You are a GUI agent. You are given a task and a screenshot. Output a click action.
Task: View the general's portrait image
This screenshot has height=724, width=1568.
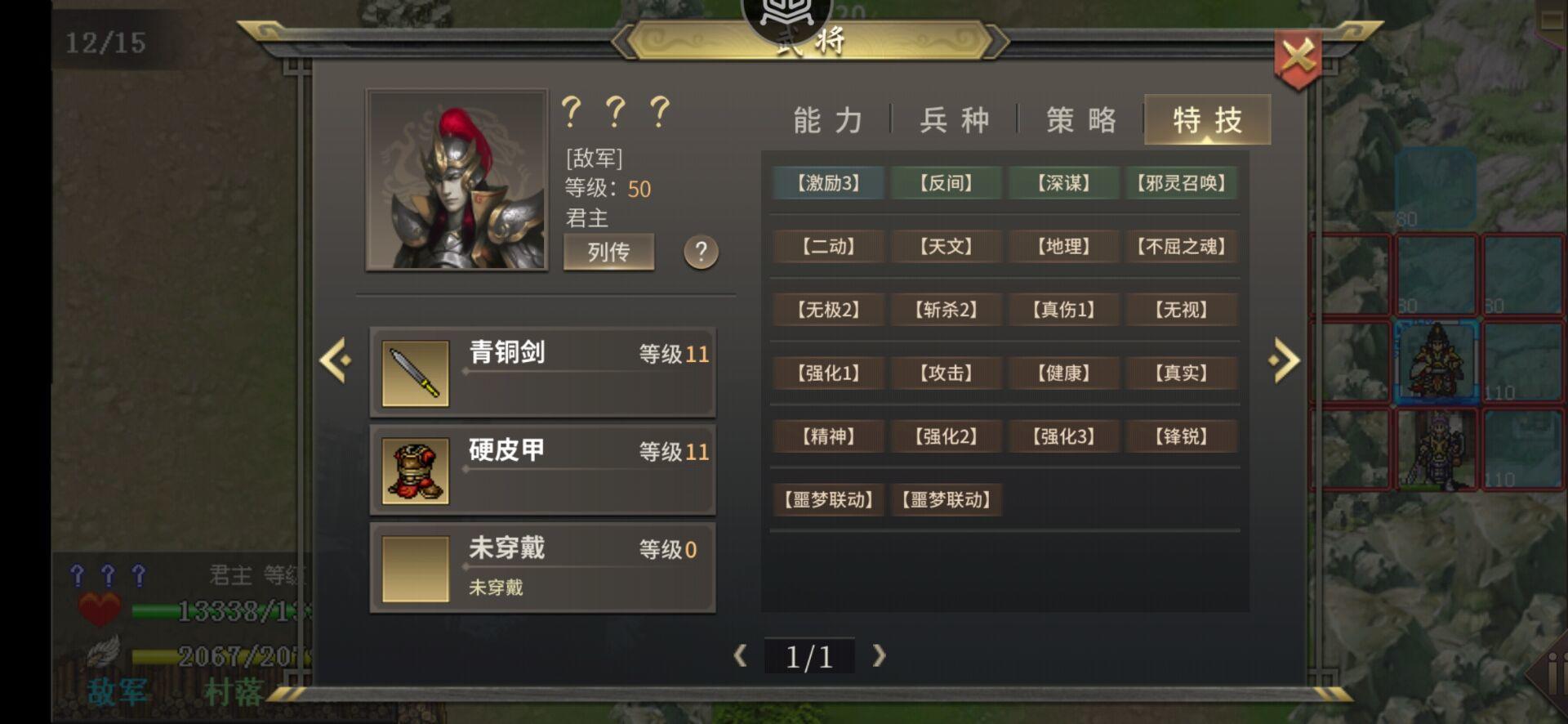click(x=457, y=180)
